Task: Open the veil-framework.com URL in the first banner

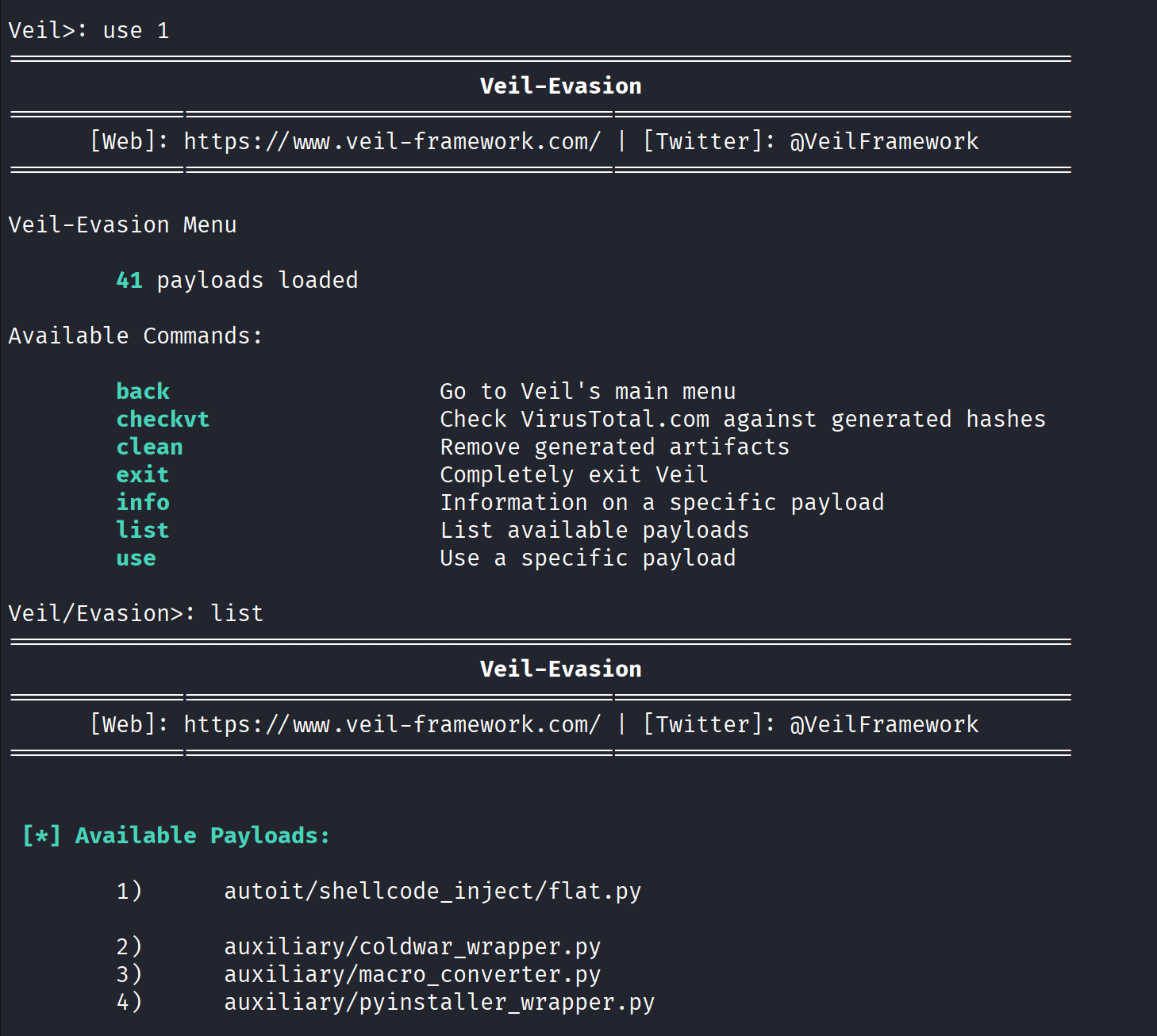Action: pyautogui.click(x=392, y=142)
